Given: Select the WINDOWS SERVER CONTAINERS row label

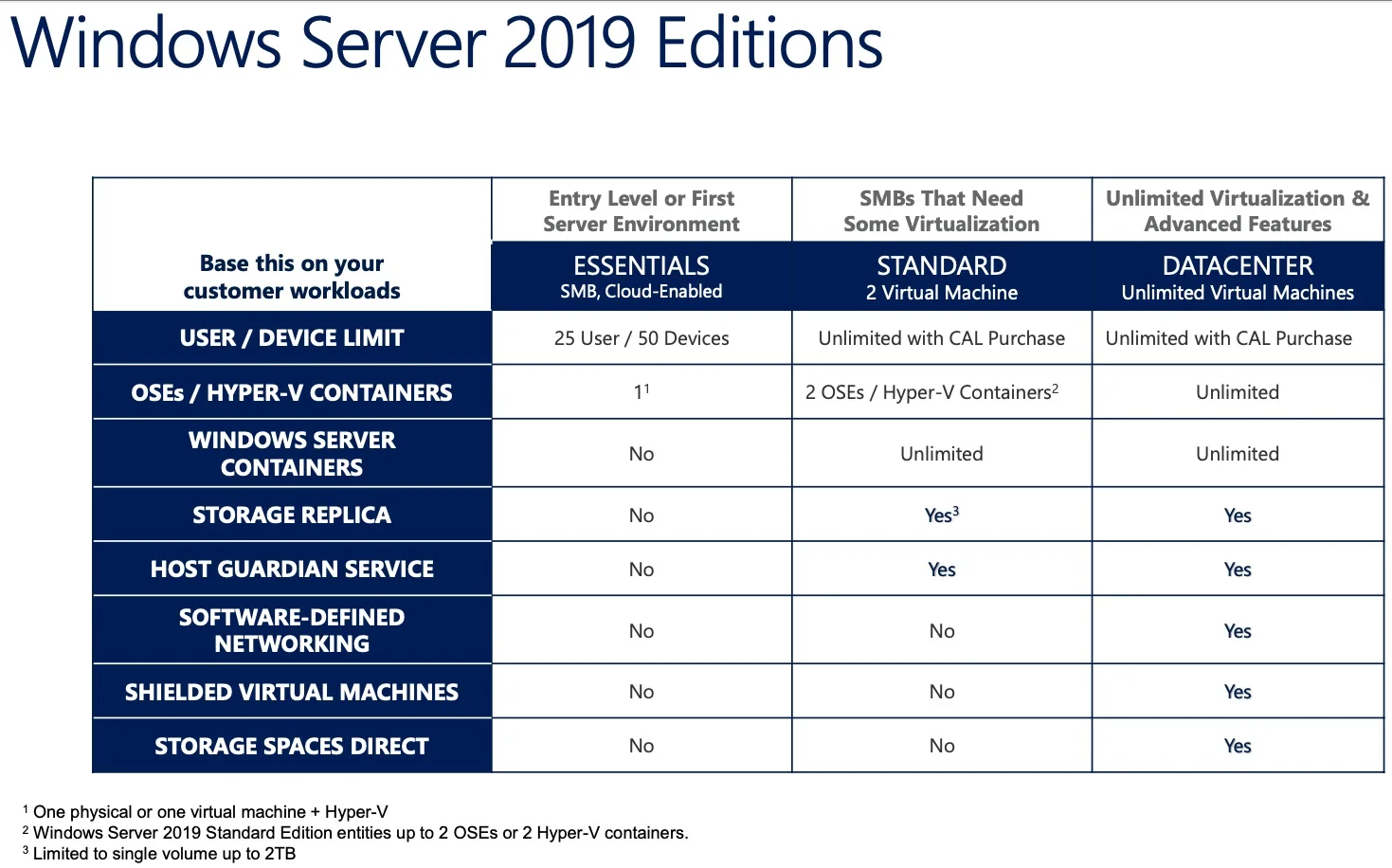Looking at the screenshot, I should [291, 453].
